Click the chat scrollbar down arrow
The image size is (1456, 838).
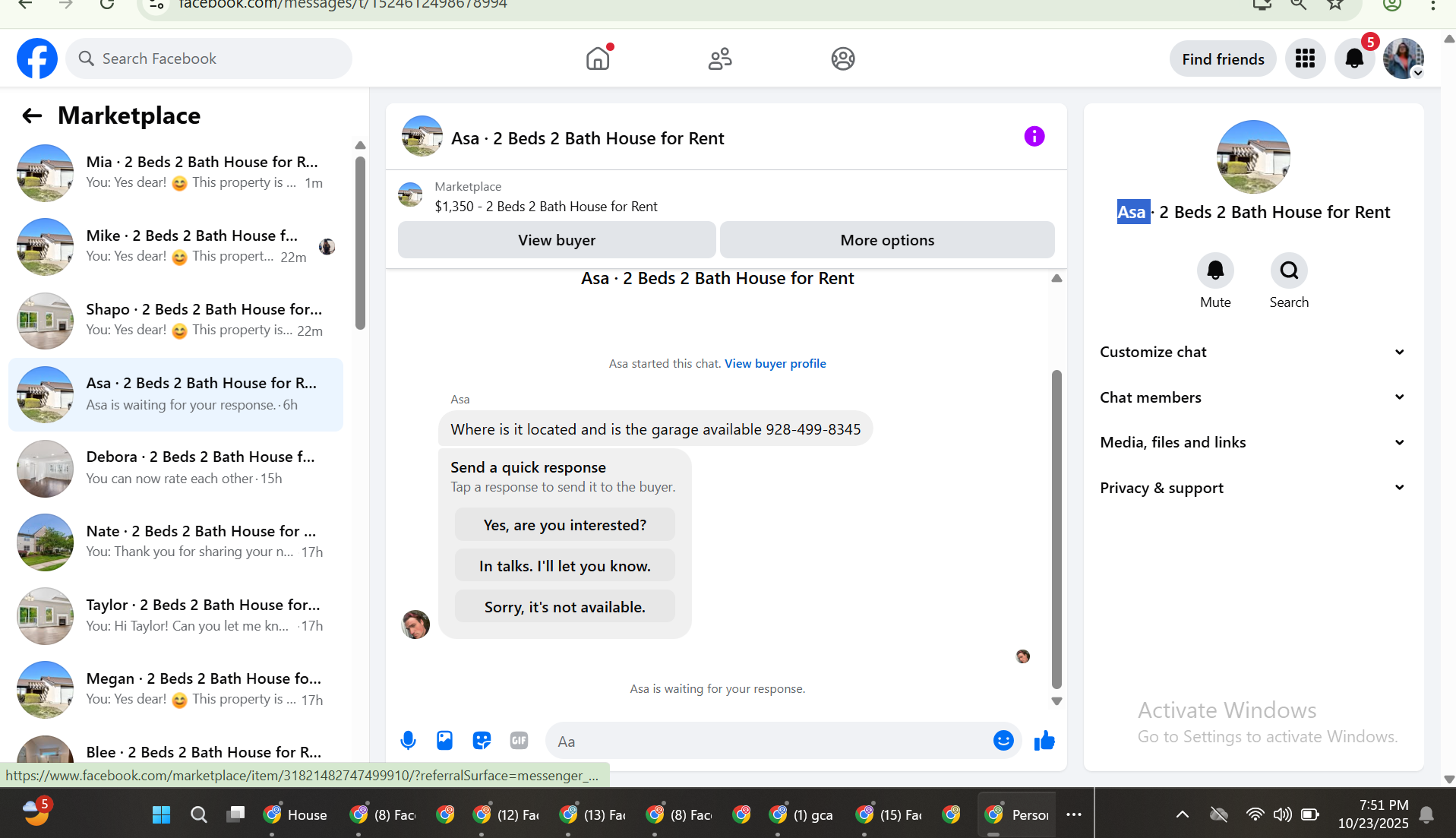click(x=1056, y=701)
